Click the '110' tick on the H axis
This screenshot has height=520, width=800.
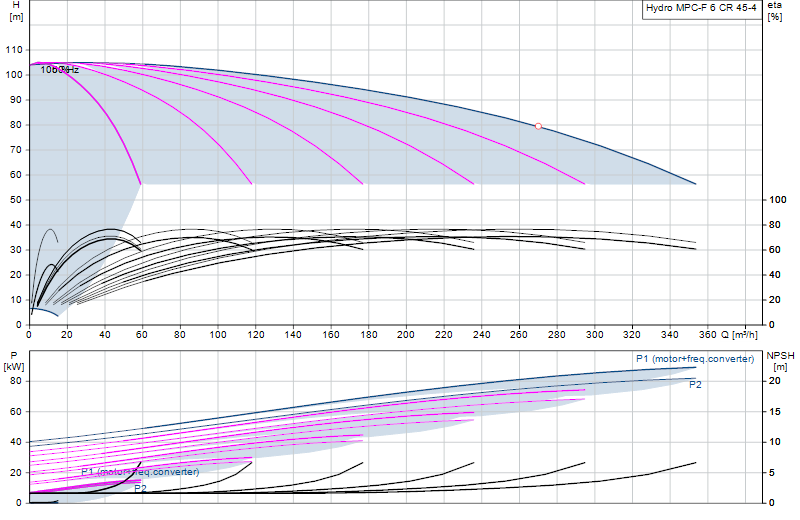14,50
